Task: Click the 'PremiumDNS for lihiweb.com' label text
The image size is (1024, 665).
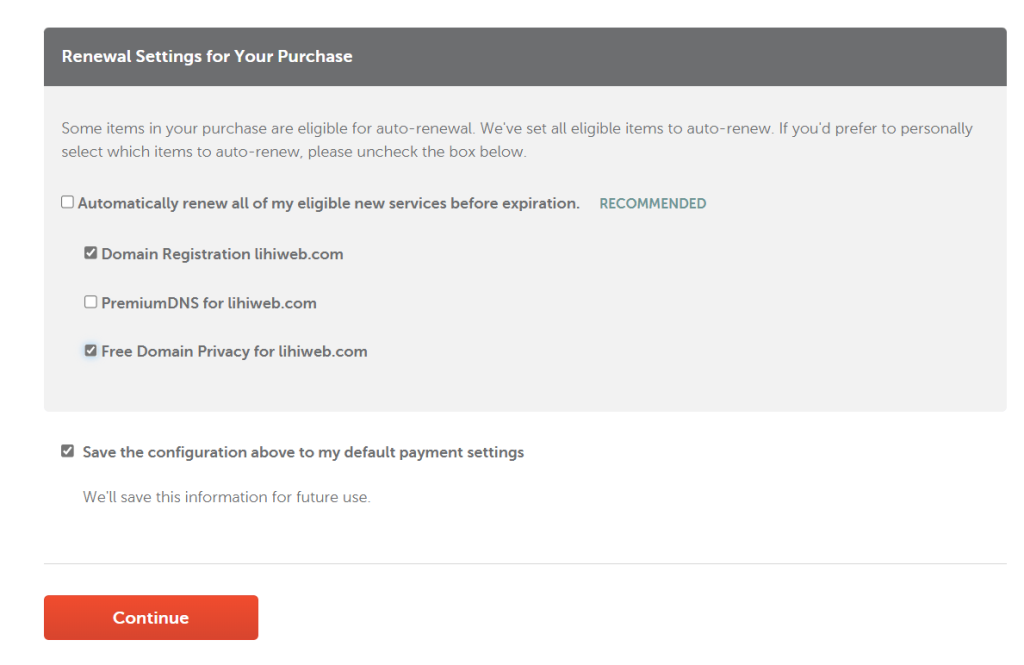Action: (x=209, y=303)
